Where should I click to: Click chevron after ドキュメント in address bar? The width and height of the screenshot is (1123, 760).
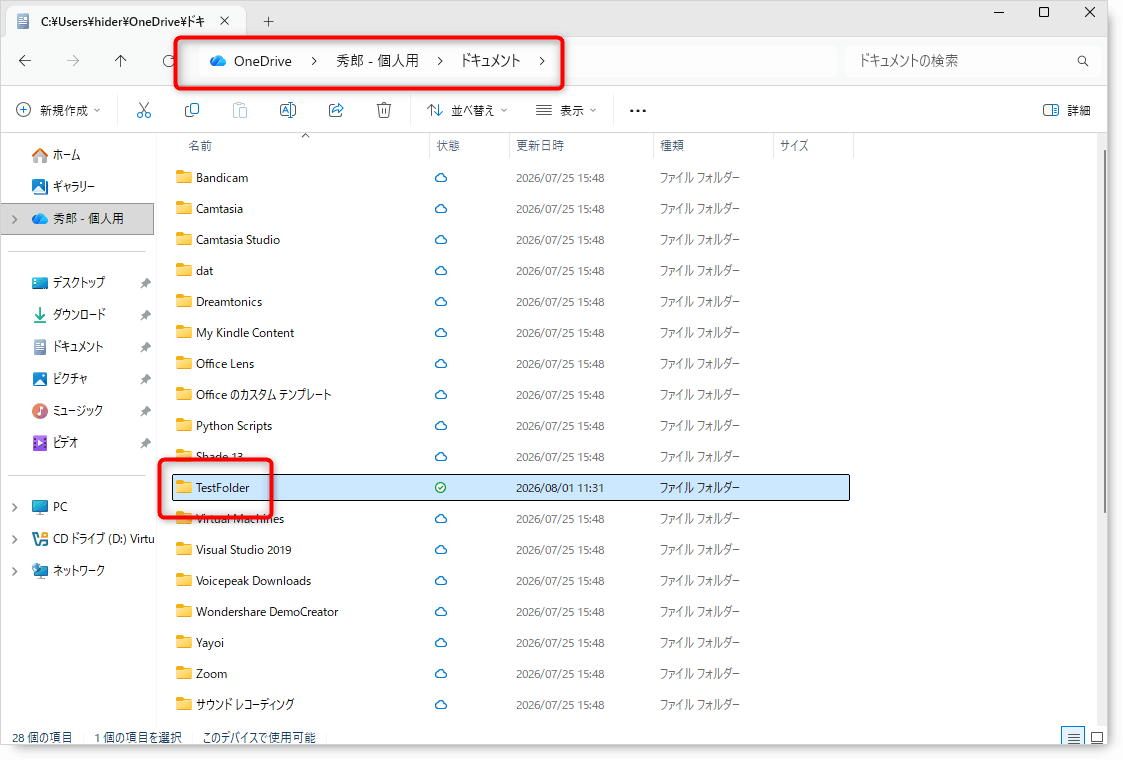coord(542,61)
